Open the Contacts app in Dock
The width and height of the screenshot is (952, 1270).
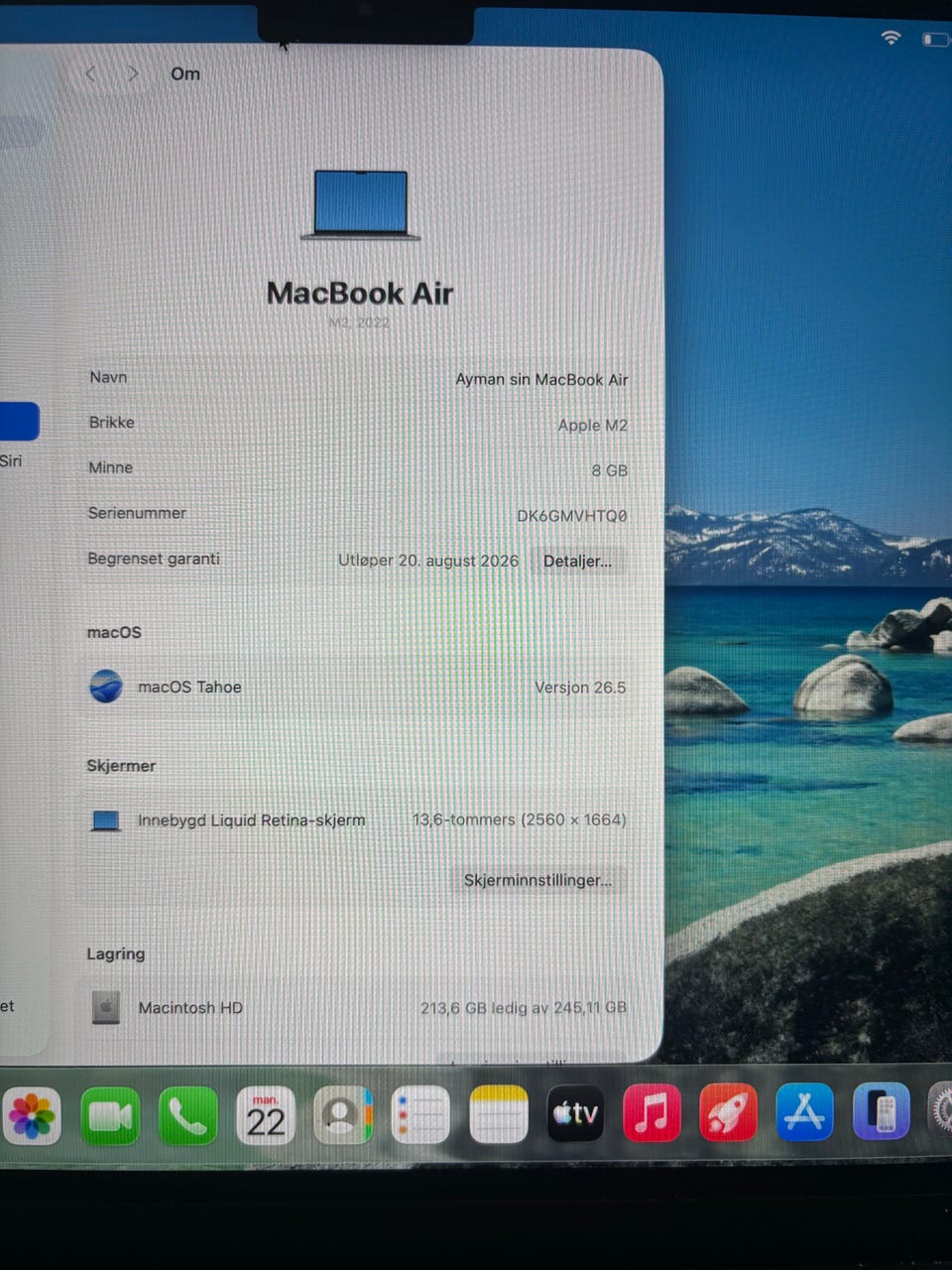click(342, 1115)
